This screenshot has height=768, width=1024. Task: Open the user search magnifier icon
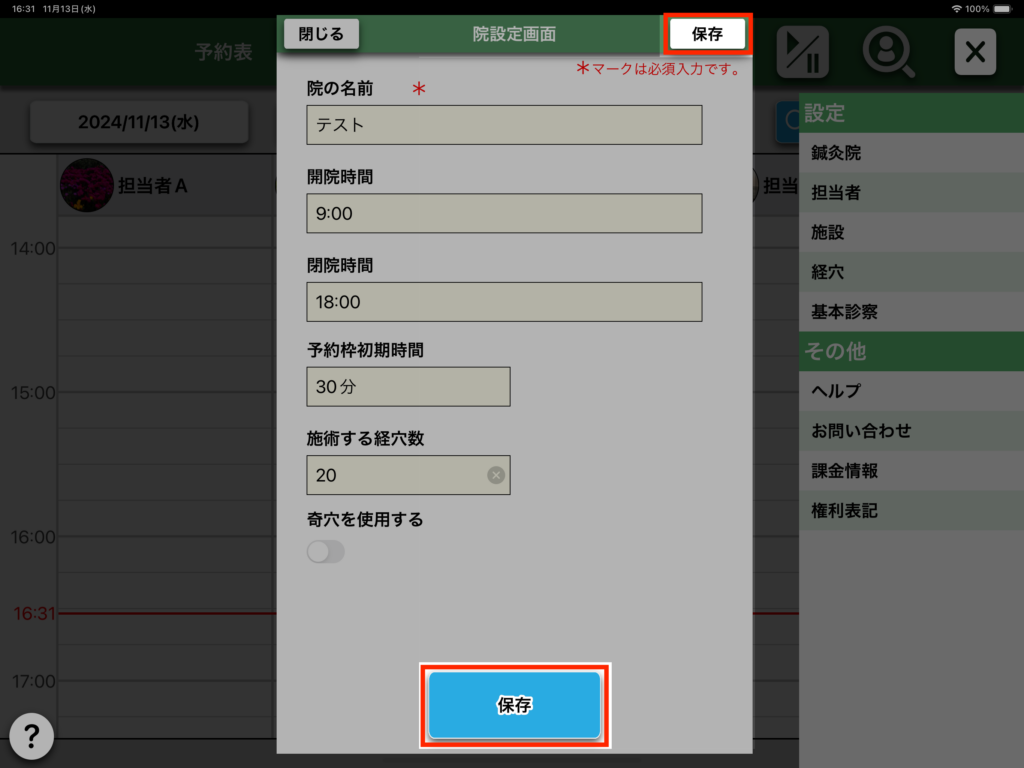(889, 52)
